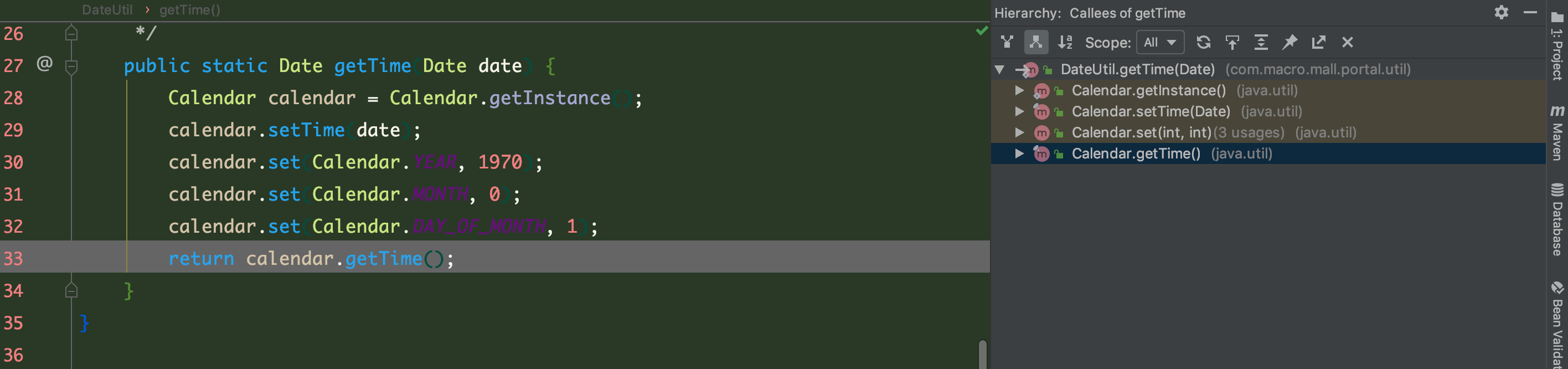Expand Calendar.getInstance() node
The width and height of the screenshot is (1568, 369).
click(x=1019, y=90)
